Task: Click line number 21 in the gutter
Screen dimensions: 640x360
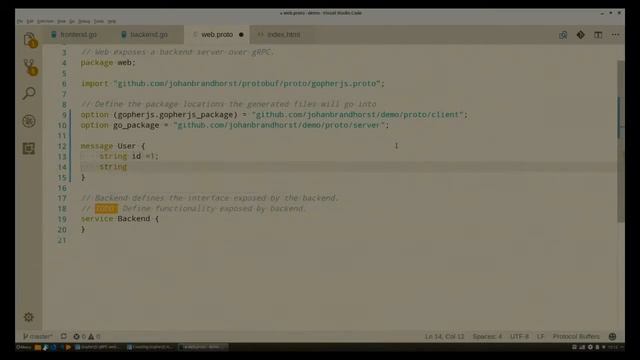Action: (62, 240)
